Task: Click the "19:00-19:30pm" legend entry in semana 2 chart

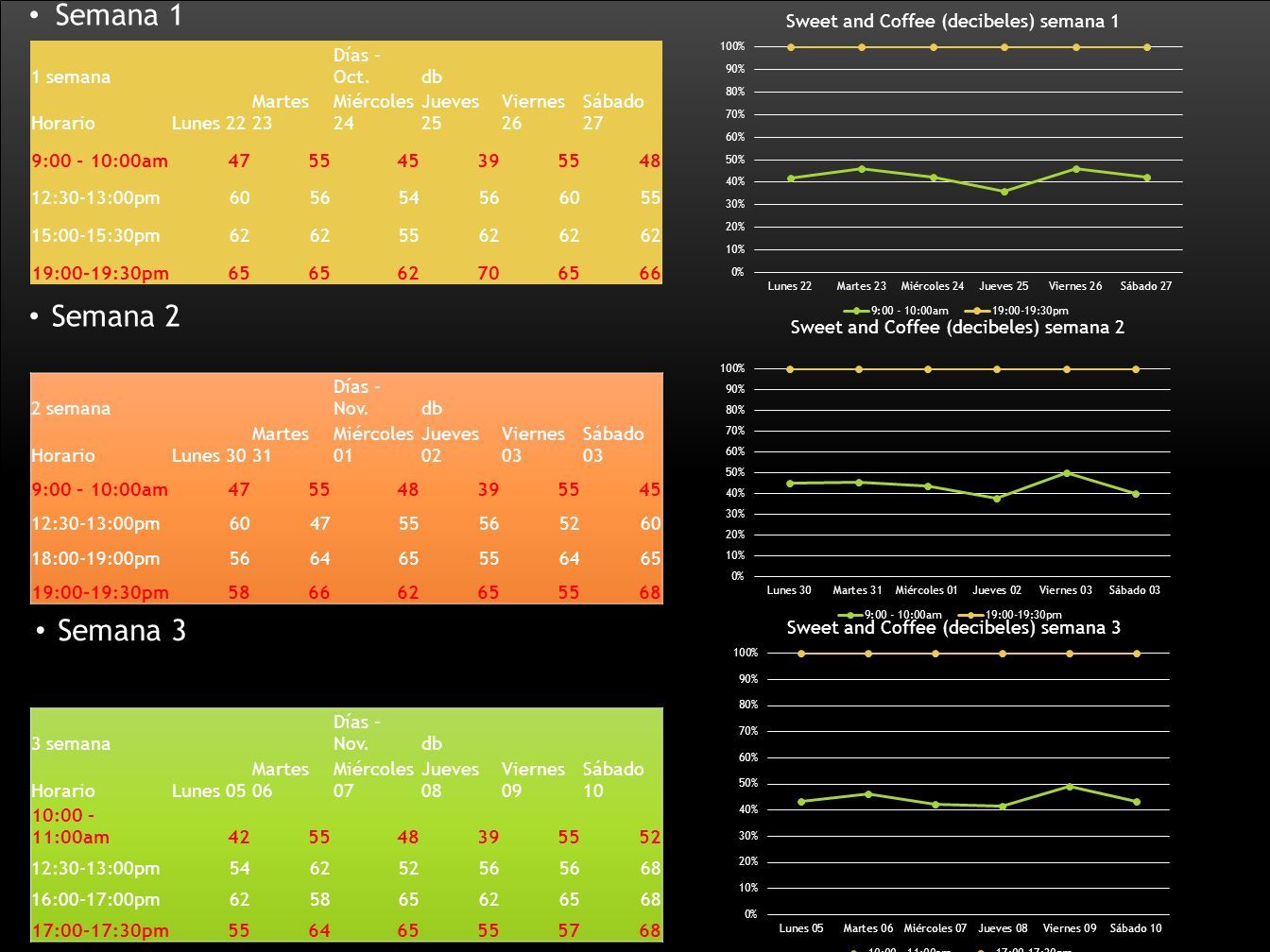Action: pos(1010,615)
